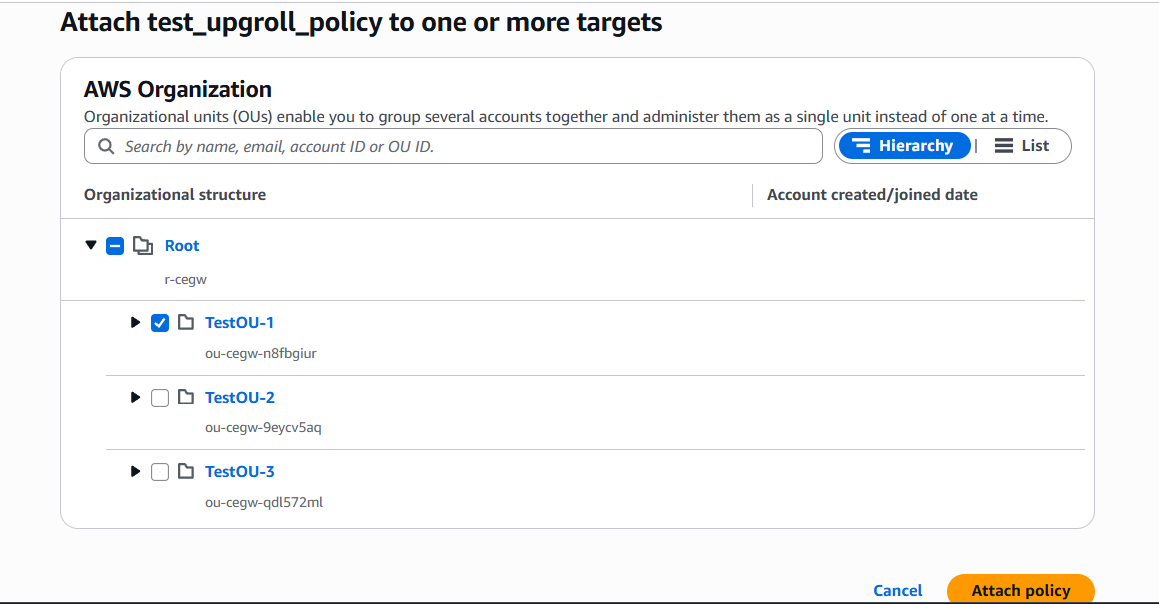Screen dimensions: 1159x604
Task: Expand the TestOU-2 organizational unit
Action: [136, 397]
